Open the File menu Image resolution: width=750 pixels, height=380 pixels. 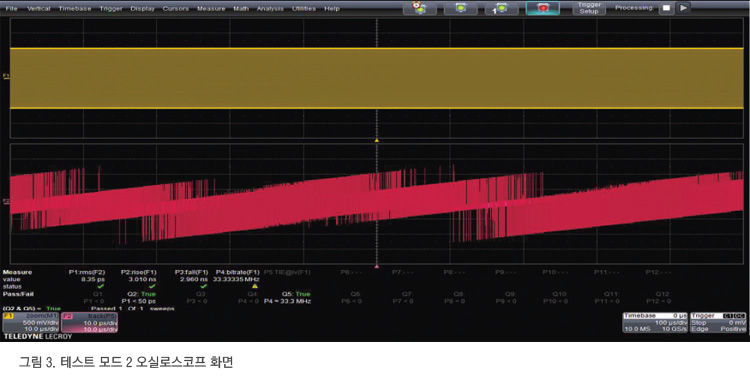pyautogui.click(x=11, y=9)
